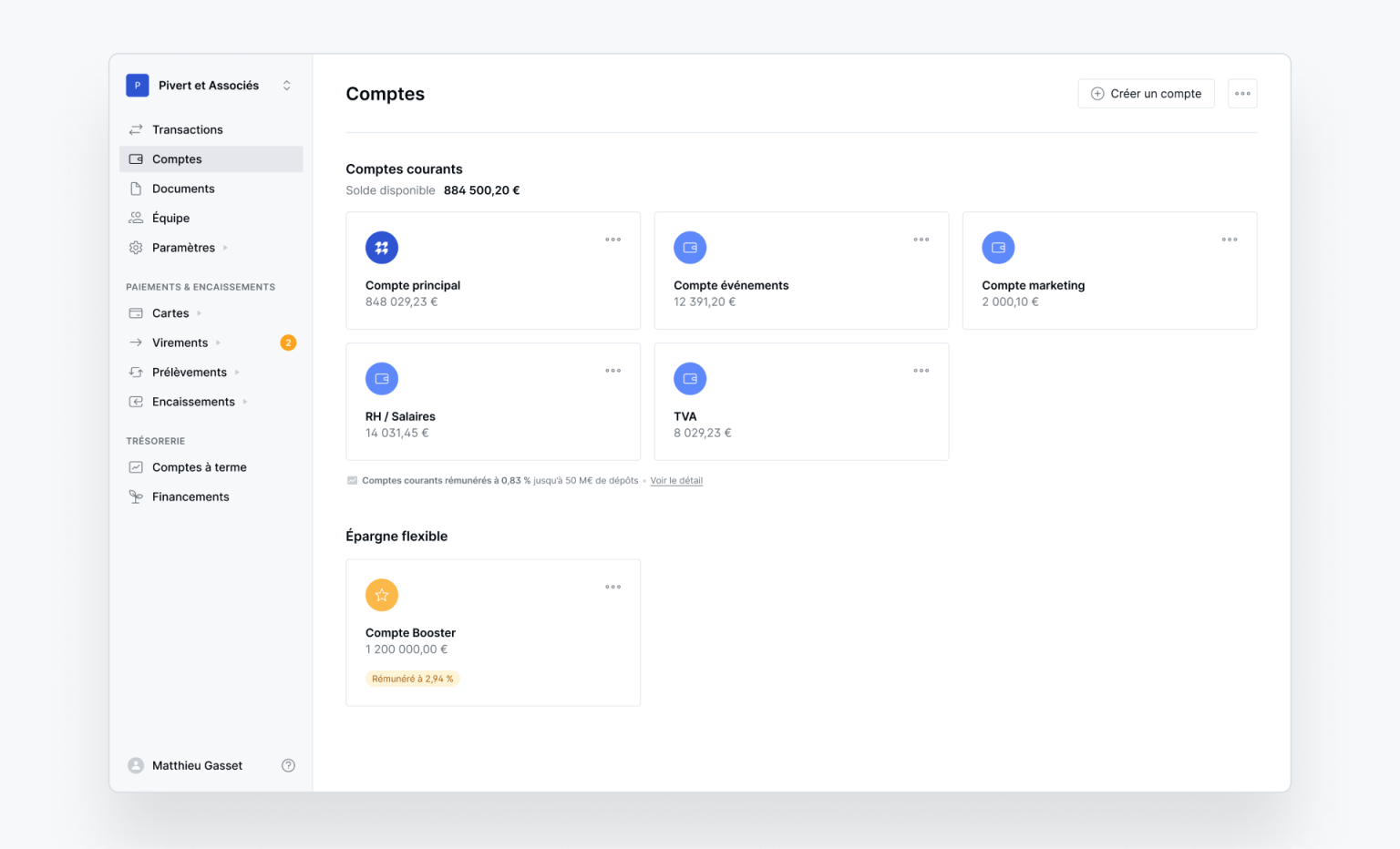Click the blue card icon on TVA account
The height and width of the screenshot is (849, 1400).
point(690,378)
